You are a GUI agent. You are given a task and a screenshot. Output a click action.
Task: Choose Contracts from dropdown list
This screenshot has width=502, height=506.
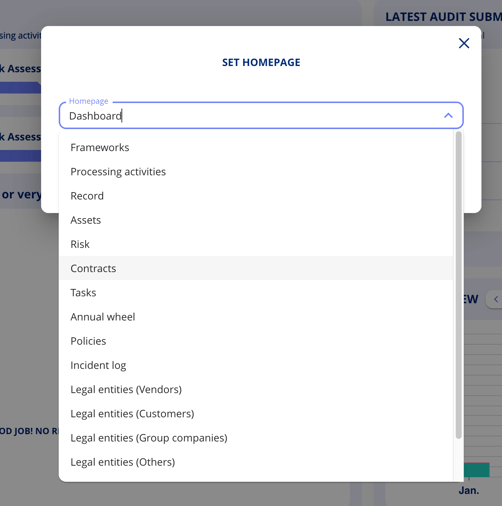coord(256,268)
